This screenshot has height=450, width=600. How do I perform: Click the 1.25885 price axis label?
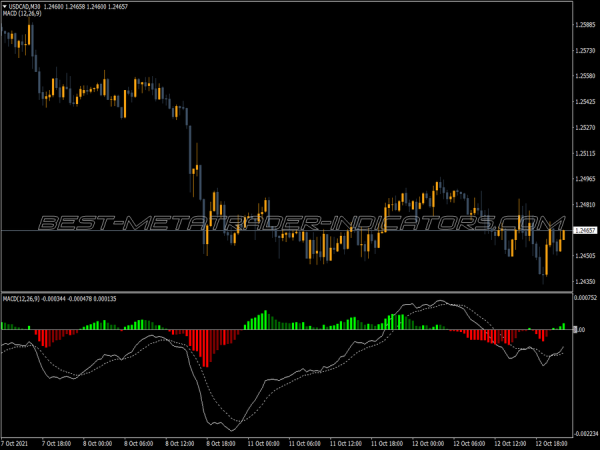[585, 25]
